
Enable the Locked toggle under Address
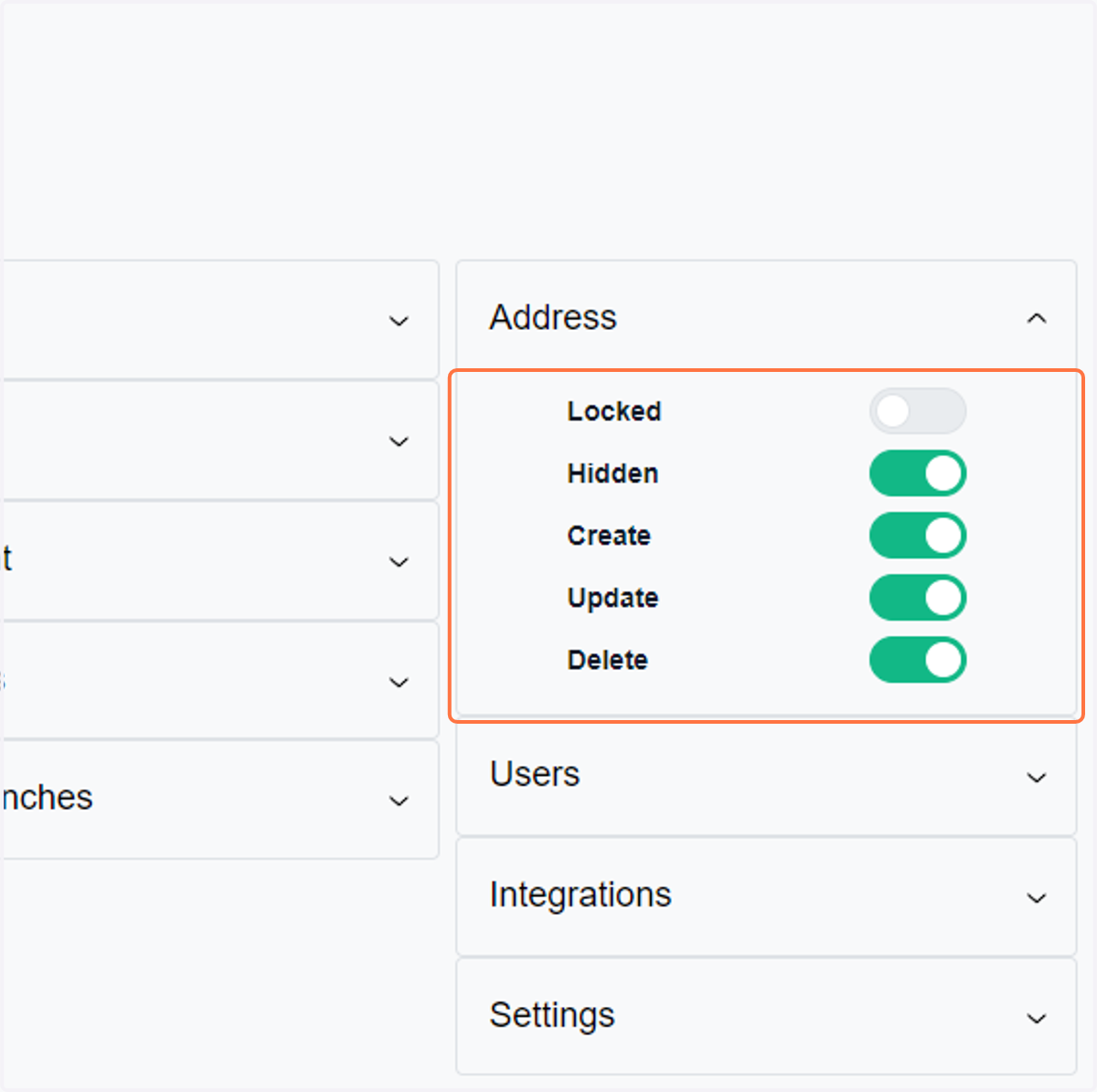(918, 411)
